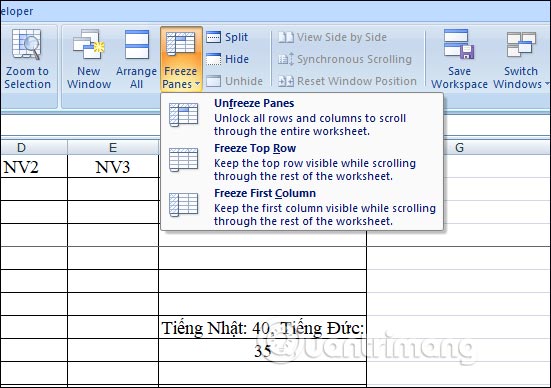Select cell with Tiếng Nhật: 40 text
The width and height of the screenshot is (551, 388).
(x=262, y=328)
